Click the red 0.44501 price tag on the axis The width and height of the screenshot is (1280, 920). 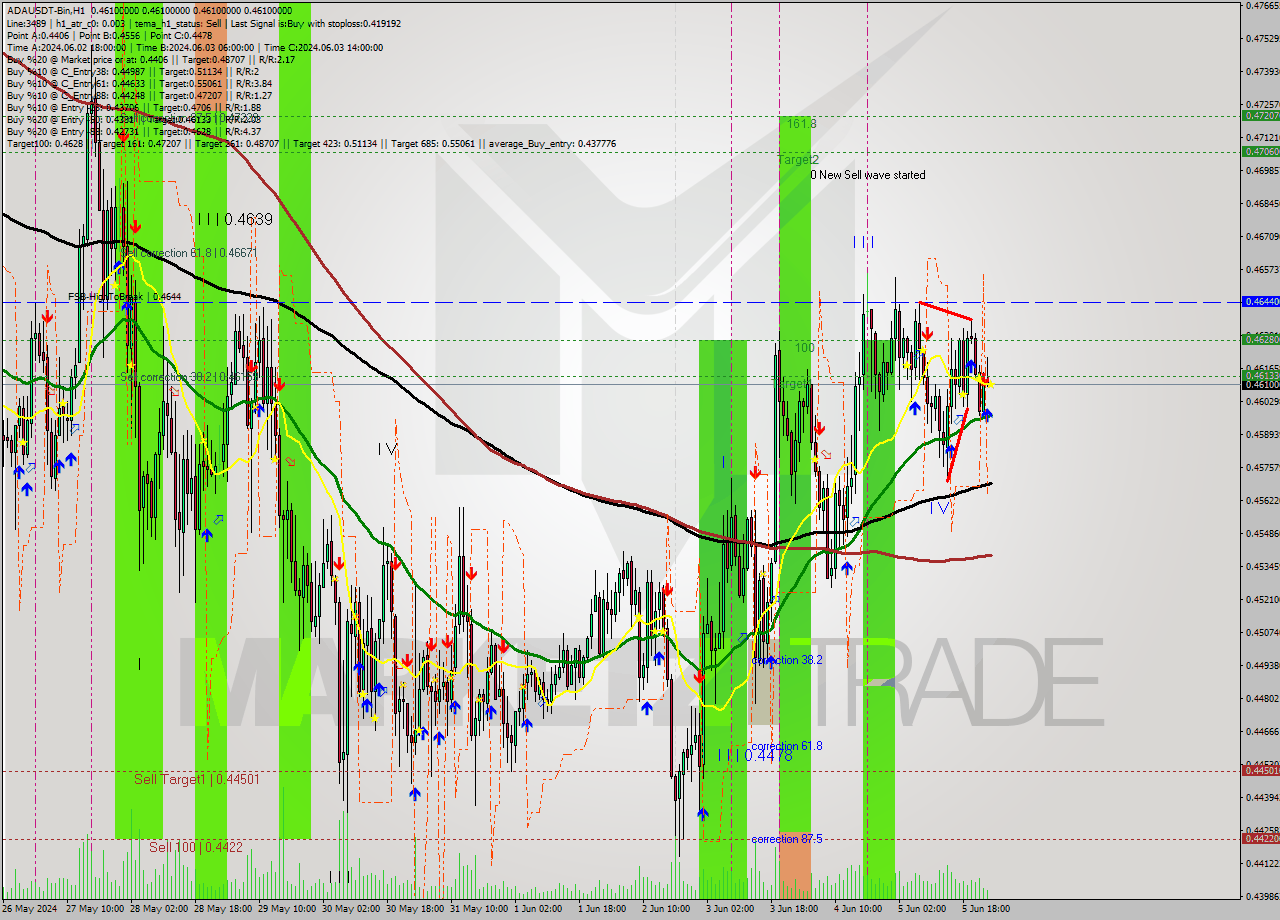tap(1259, 770)
